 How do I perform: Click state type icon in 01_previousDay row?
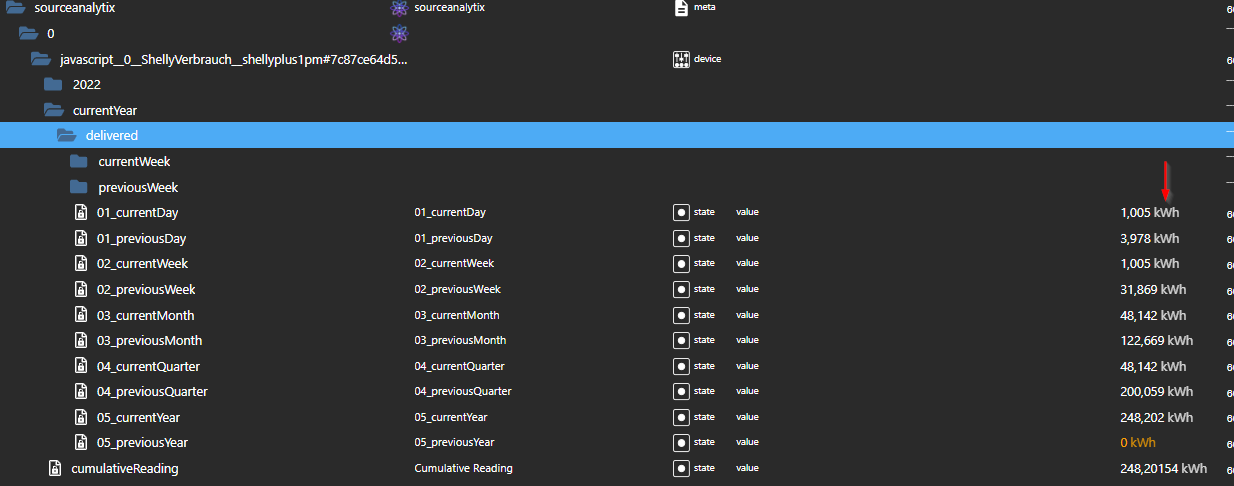[681, 238]
